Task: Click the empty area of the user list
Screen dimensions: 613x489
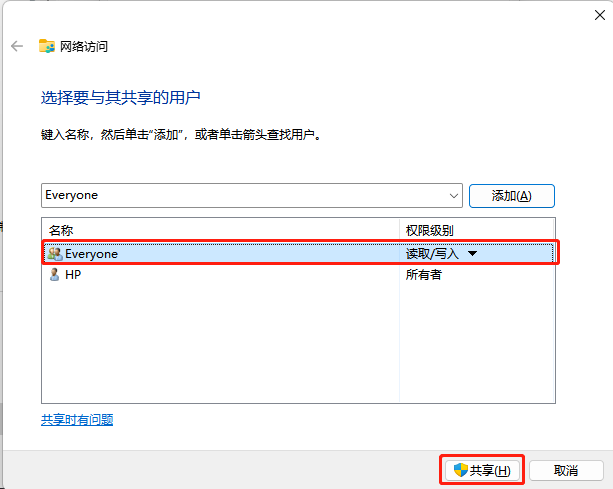Action: pyautogui.click(x=220, y=350)
